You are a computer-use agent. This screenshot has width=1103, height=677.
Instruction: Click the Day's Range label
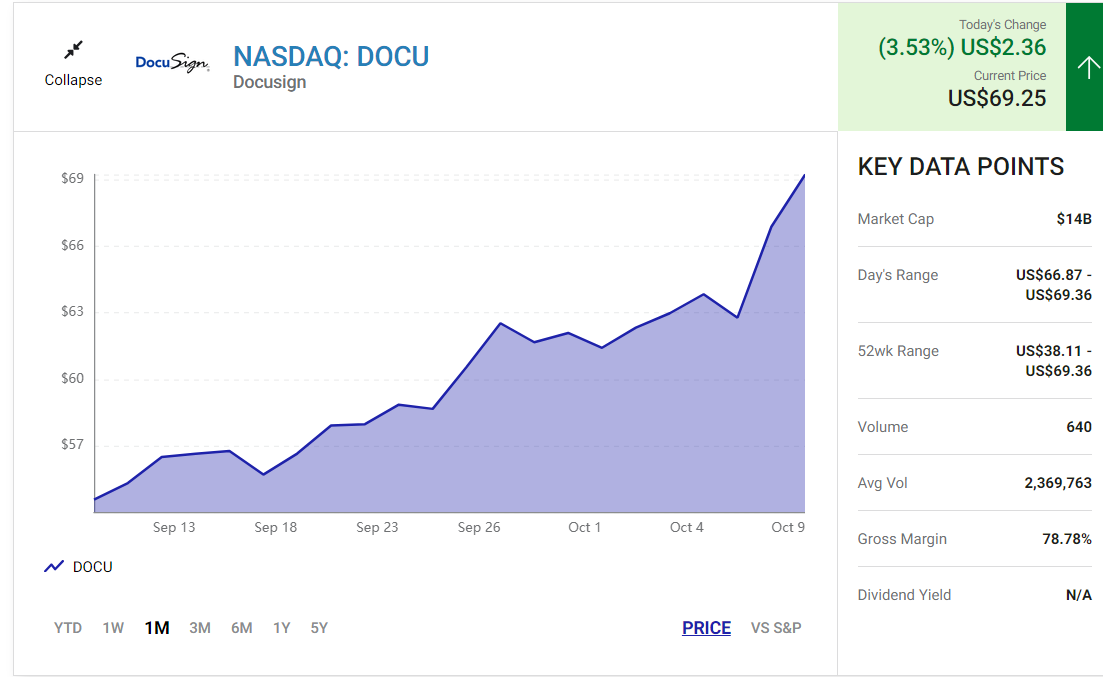pos(898,275)
